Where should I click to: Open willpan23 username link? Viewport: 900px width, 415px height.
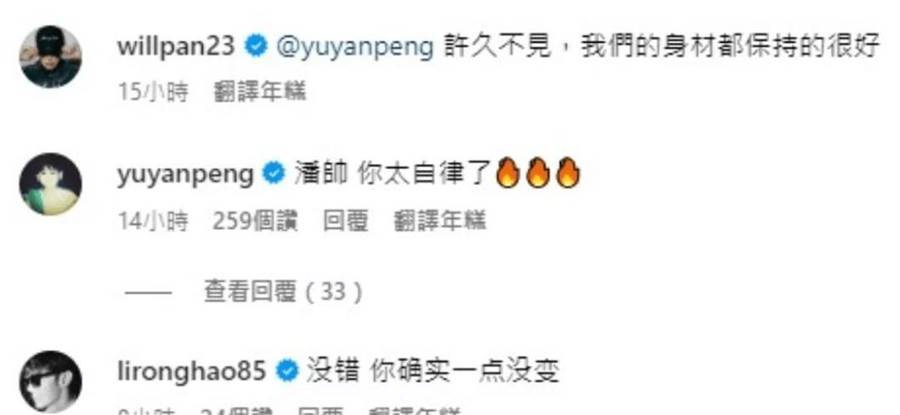pos(176,46)
